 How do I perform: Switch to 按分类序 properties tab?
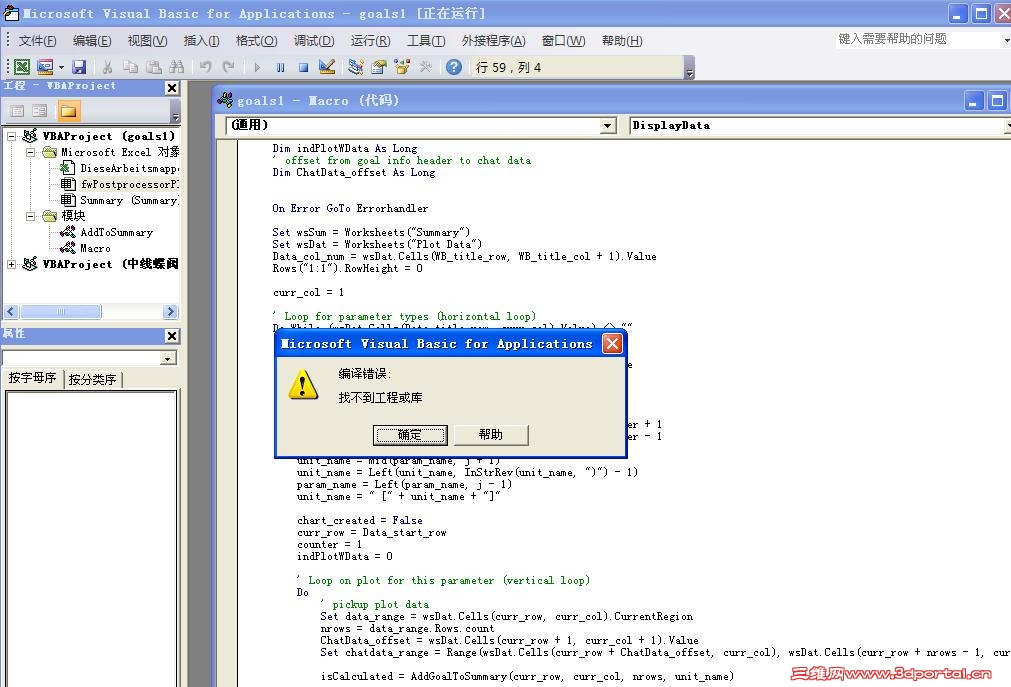(x=92, y=379)
